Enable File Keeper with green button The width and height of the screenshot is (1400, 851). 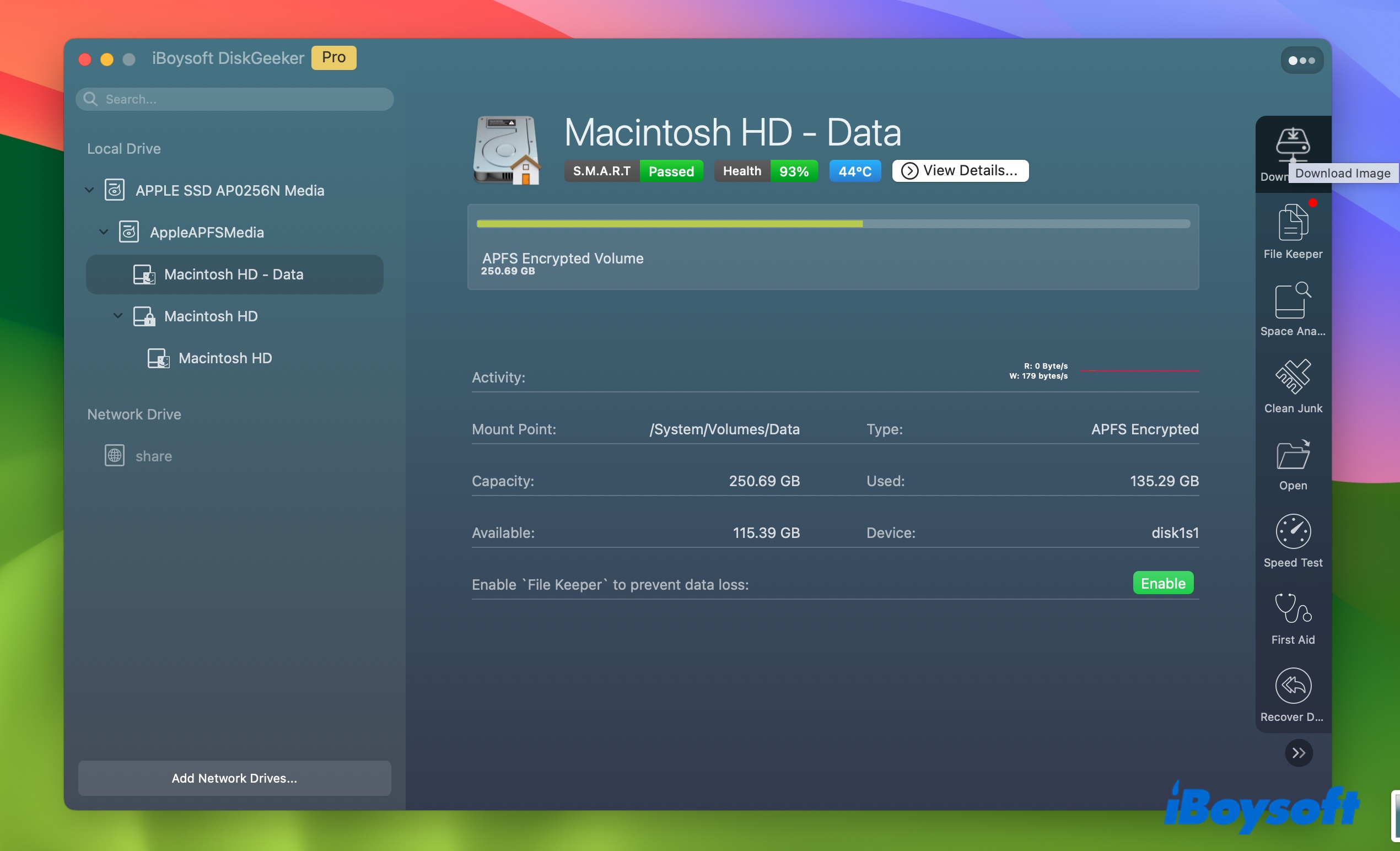coord(1162,583)
